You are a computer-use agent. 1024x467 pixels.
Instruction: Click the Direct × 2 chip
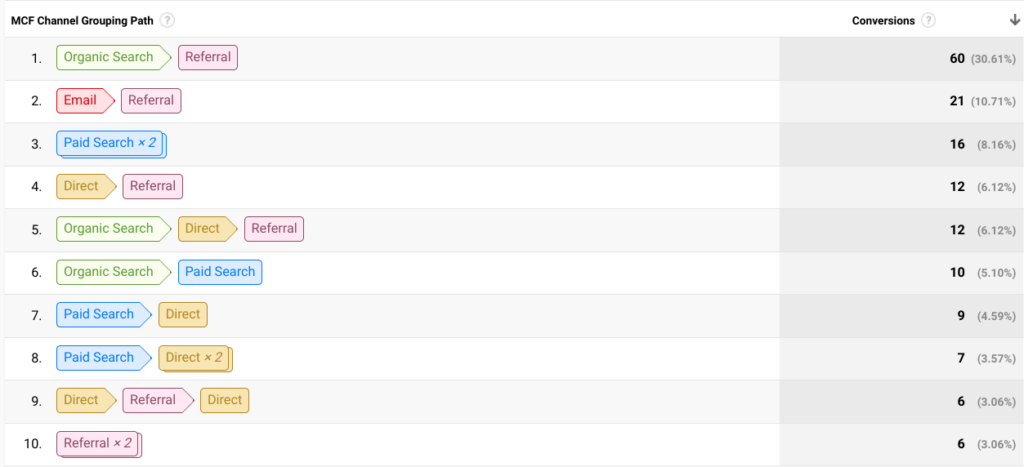pos(195,358)
